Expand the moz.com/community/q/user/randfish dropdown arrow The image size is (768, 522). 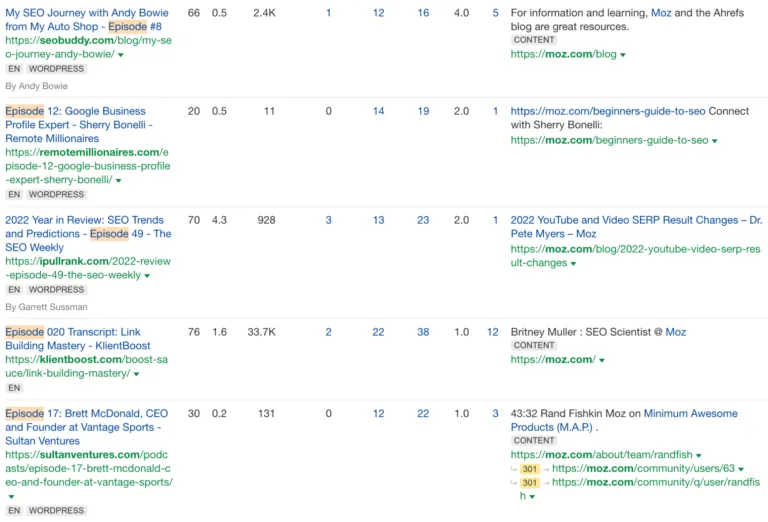(532, 497)
